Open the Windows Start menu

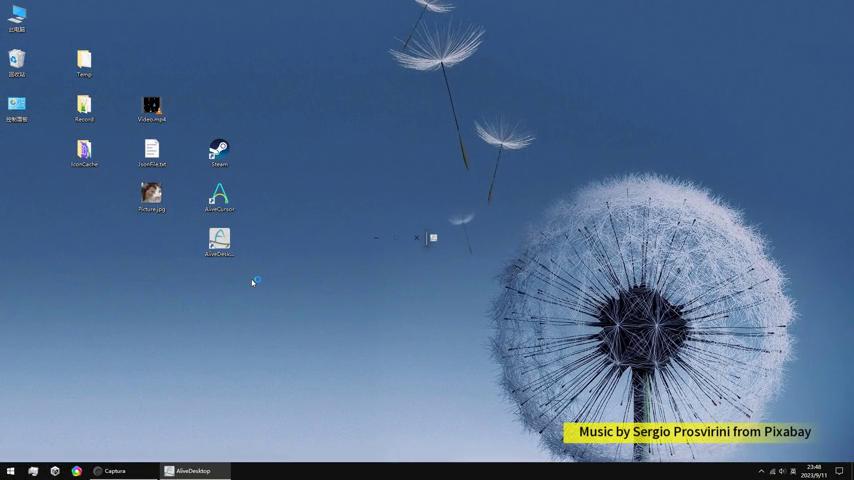[10, 471]
